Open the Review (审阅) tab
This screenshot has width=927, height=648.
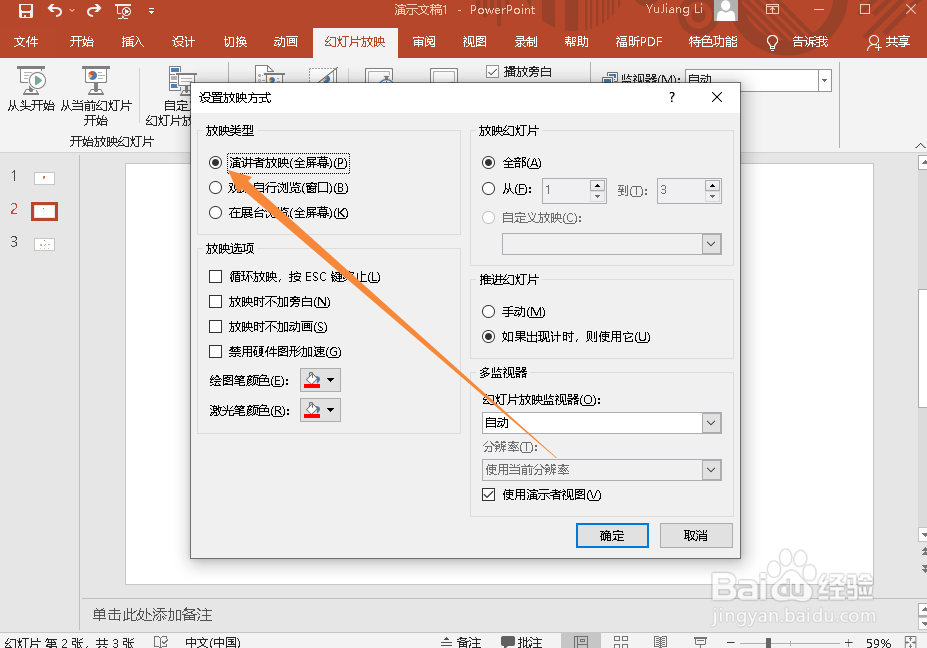click(x=424, y=42)
